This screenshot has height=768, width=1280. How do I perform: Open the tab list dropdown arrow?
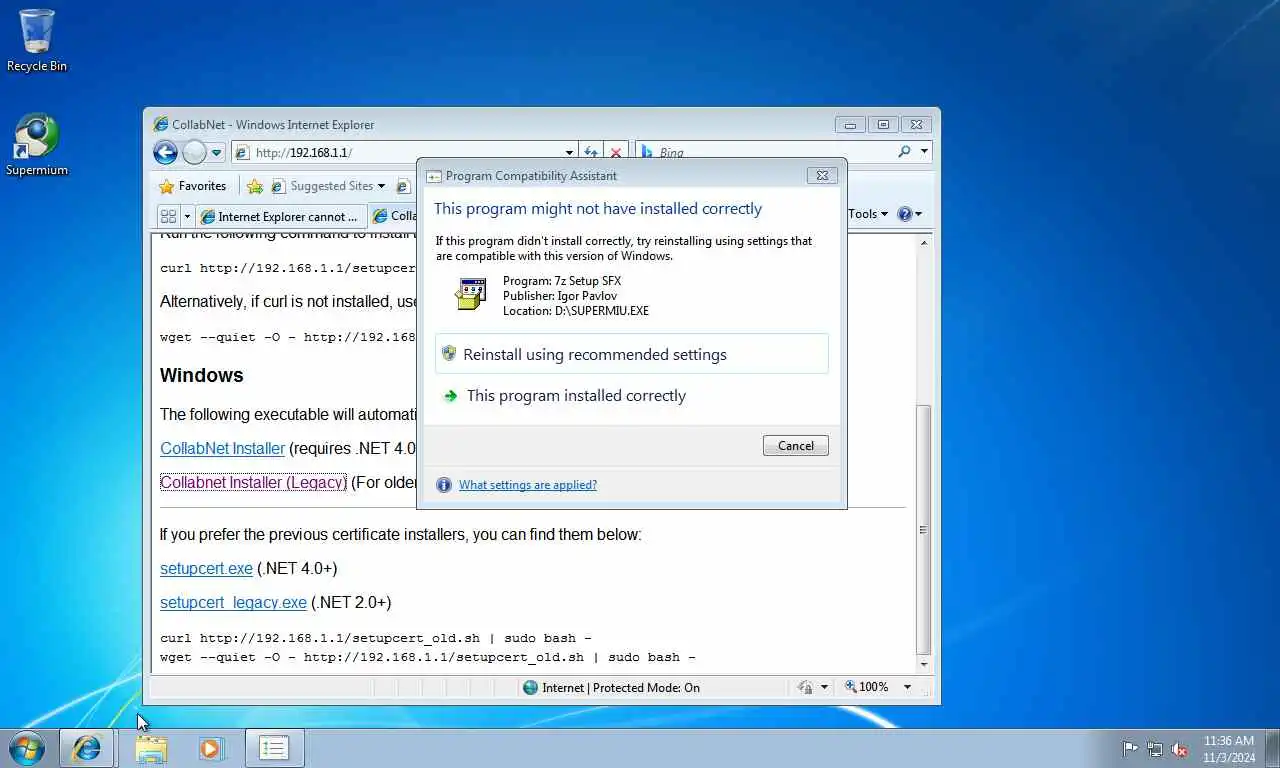coord(187,216)
